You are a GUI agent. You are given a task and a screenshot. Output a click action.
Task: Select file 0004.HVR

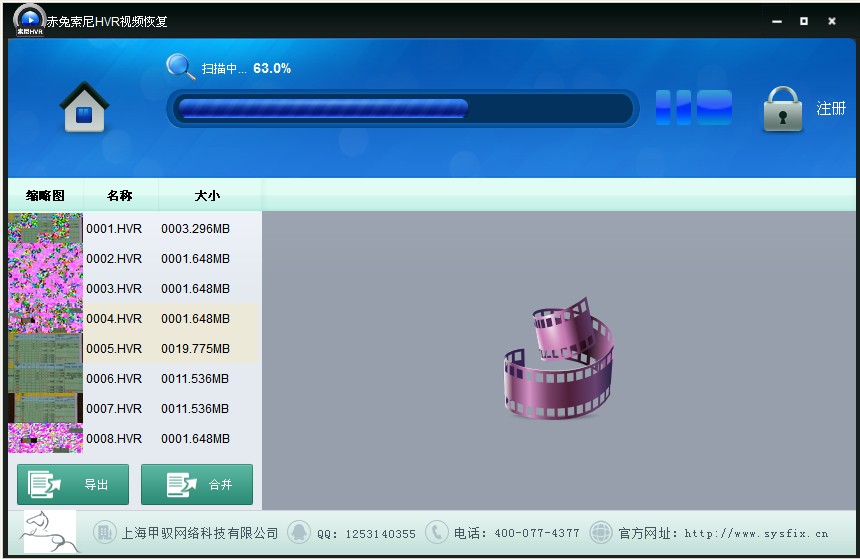pos(114,319)
